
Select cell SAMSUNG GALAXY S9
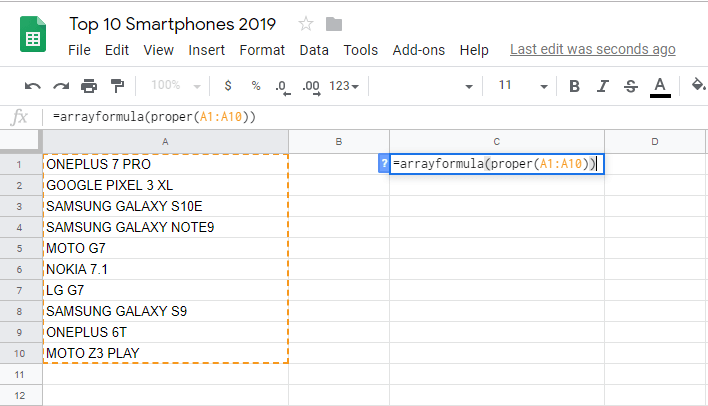point(165,311)
